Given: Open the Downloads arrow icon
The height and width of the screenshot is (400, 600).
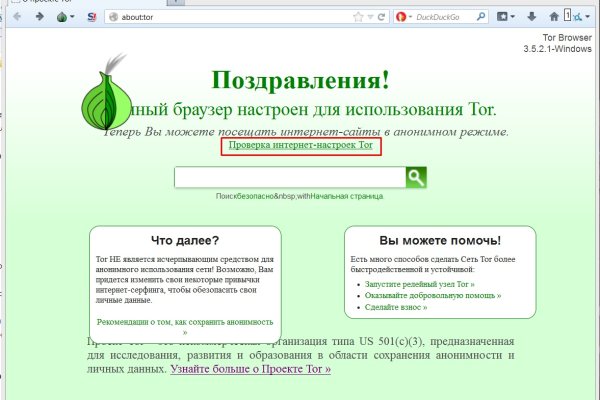Looking at the screenshot, I should [x=531, y=17].
